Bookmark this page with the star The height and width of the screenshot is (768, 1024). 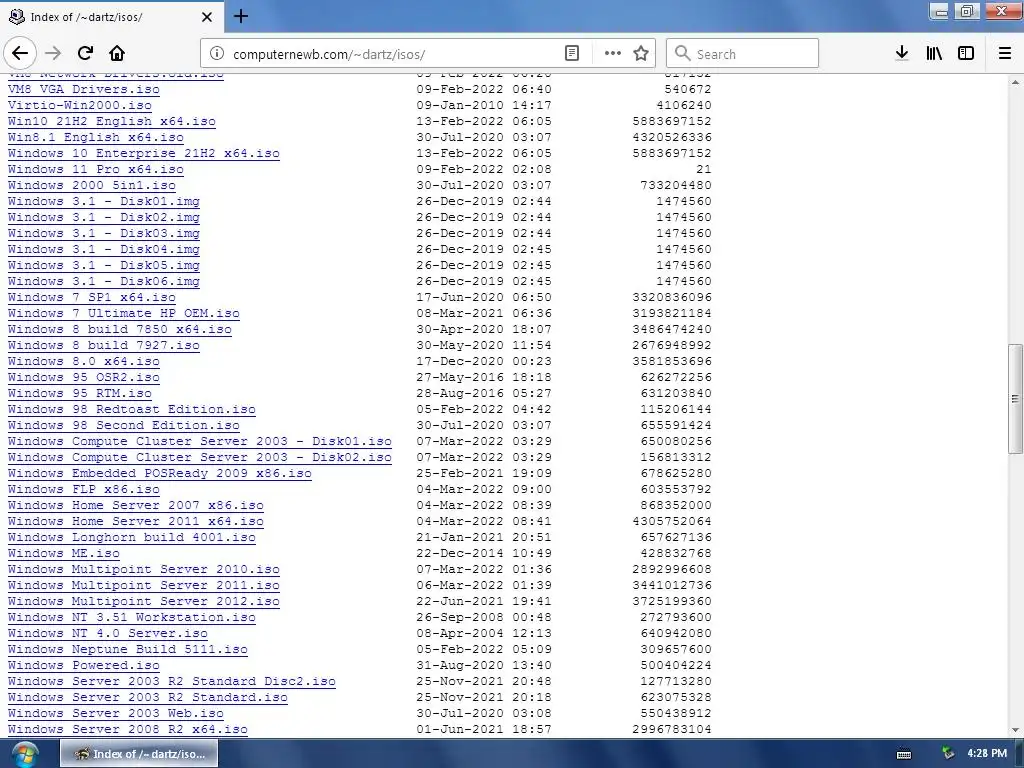pyautogui.click(x=641, y=54)
